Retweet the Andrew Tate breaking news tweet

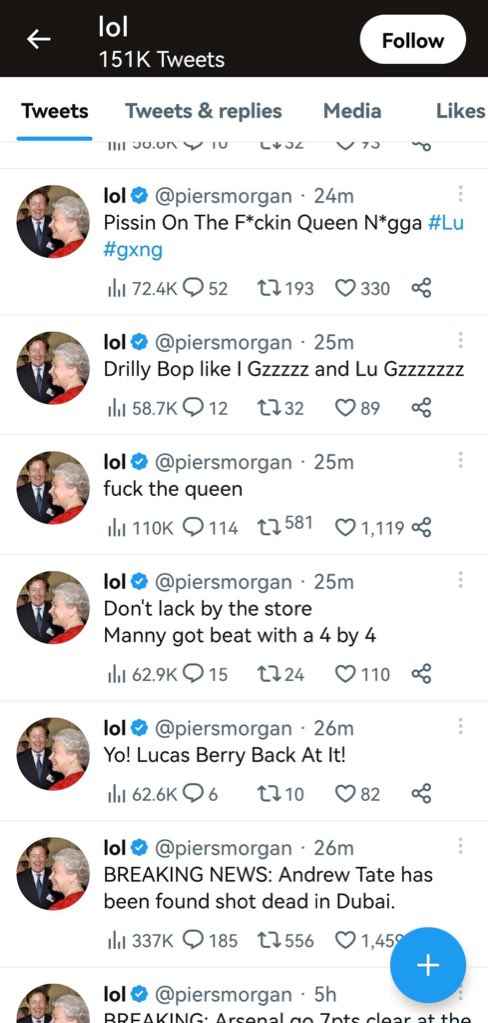pos(269,940)
